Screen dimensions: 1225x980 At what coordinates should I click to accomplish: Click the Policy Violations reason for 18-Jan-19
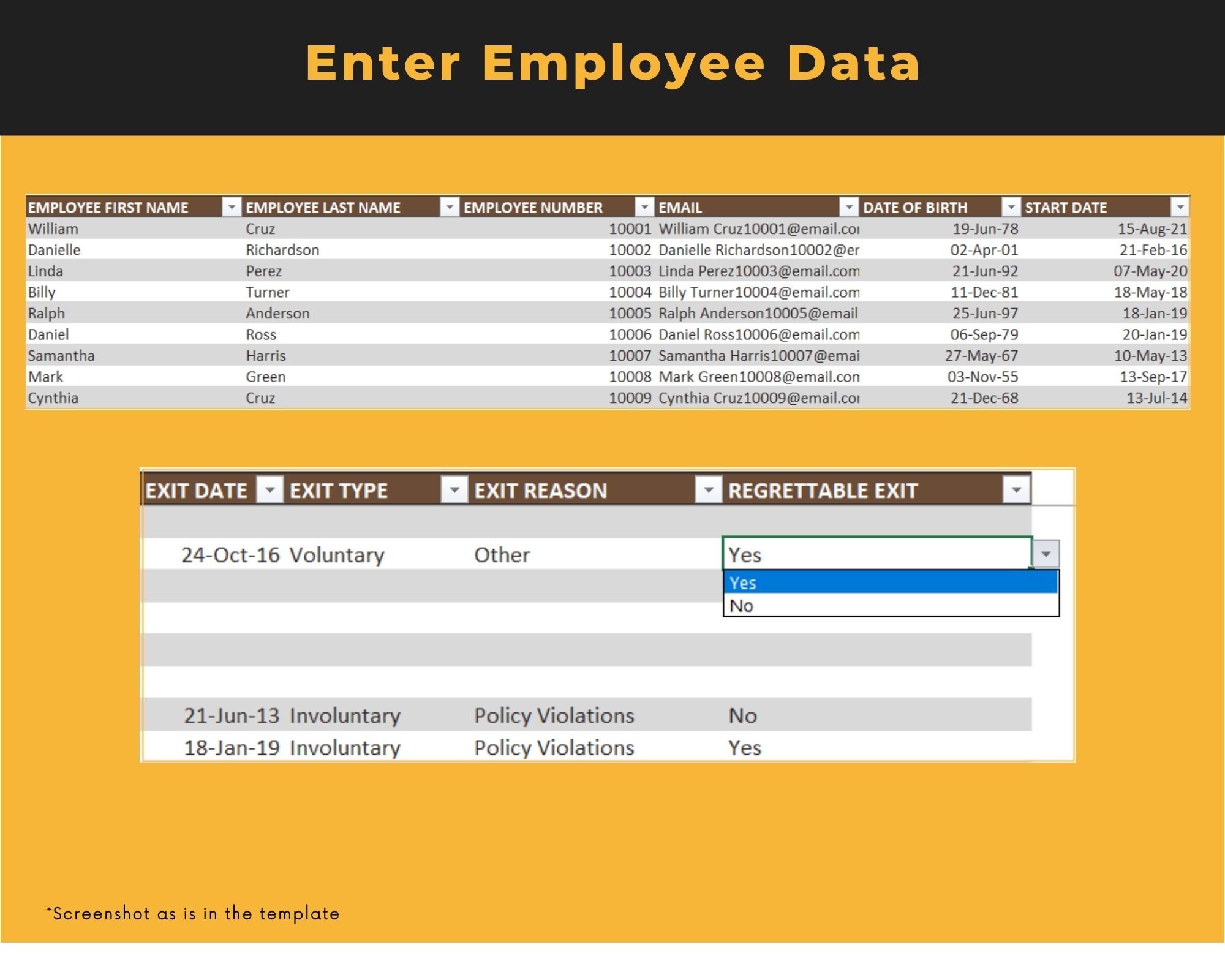coord(553,747)
